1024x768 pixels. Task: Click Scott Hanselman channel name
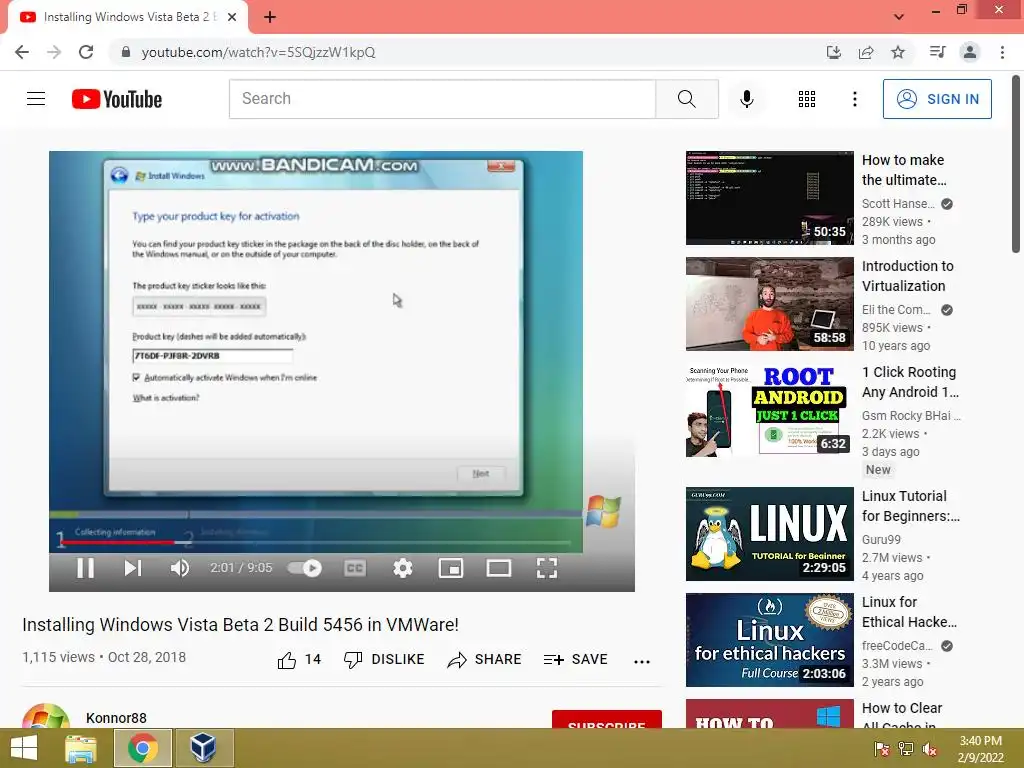(898, 204)
